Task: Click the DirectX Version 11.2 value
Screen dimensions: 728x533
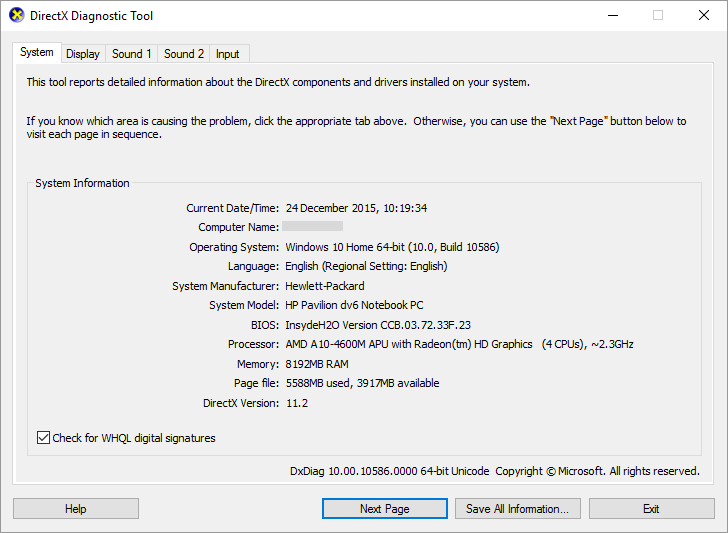Action: click(x=297, y=403)
